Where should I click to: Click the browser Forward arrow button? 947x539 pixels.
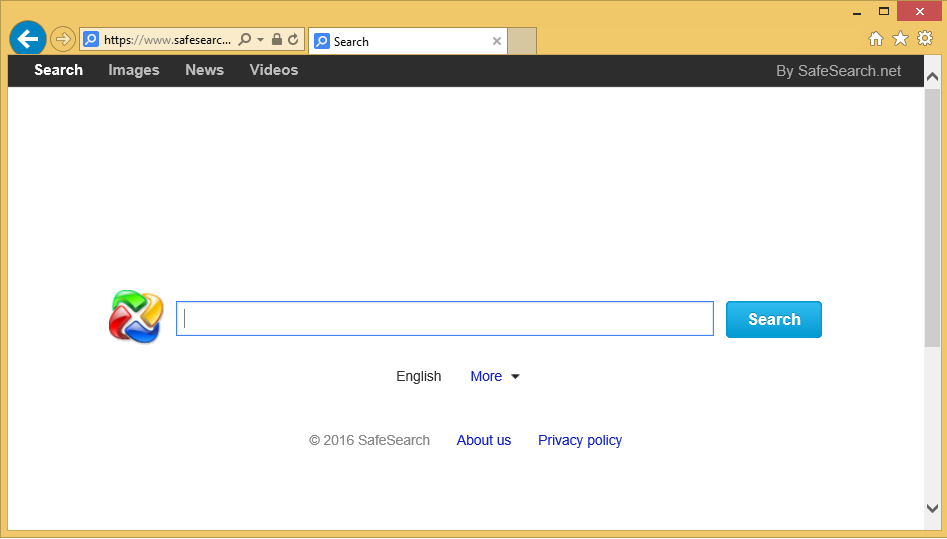click(63, 40)
